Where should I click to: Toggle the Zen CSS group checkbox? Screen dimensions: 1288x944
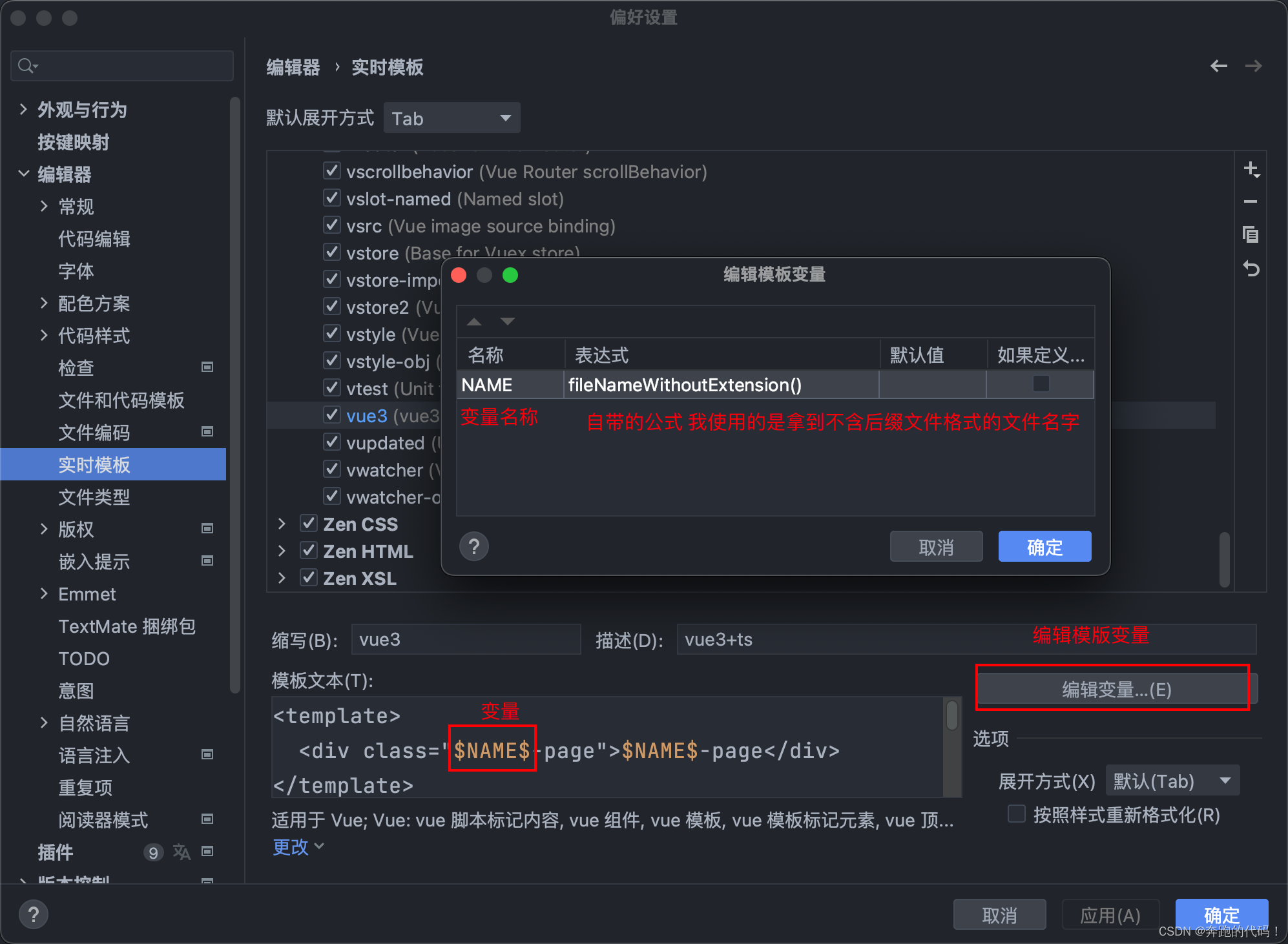click(309, 524)
